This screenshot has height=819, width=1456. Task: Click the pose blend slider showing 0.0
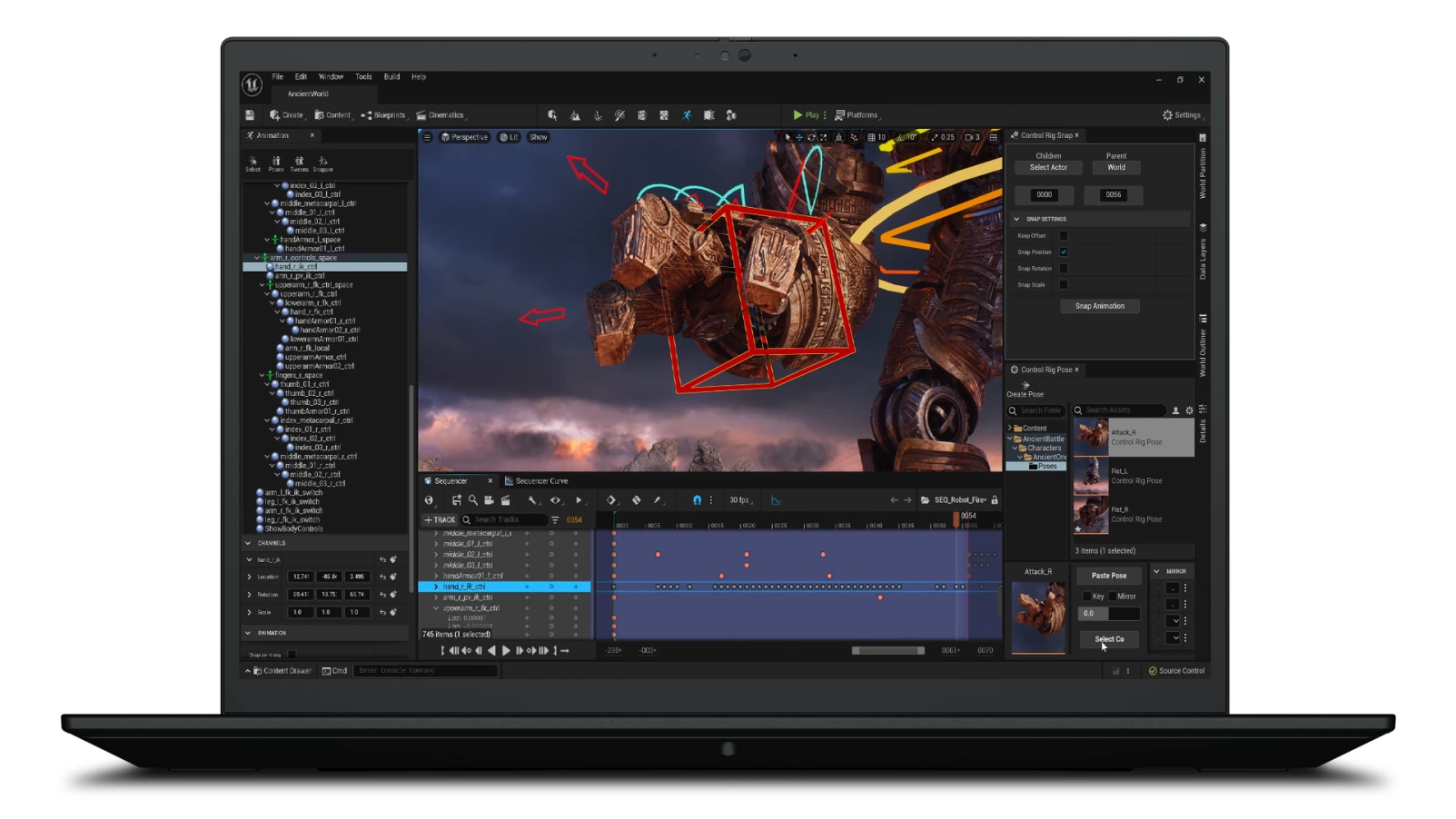(1109, 614)
